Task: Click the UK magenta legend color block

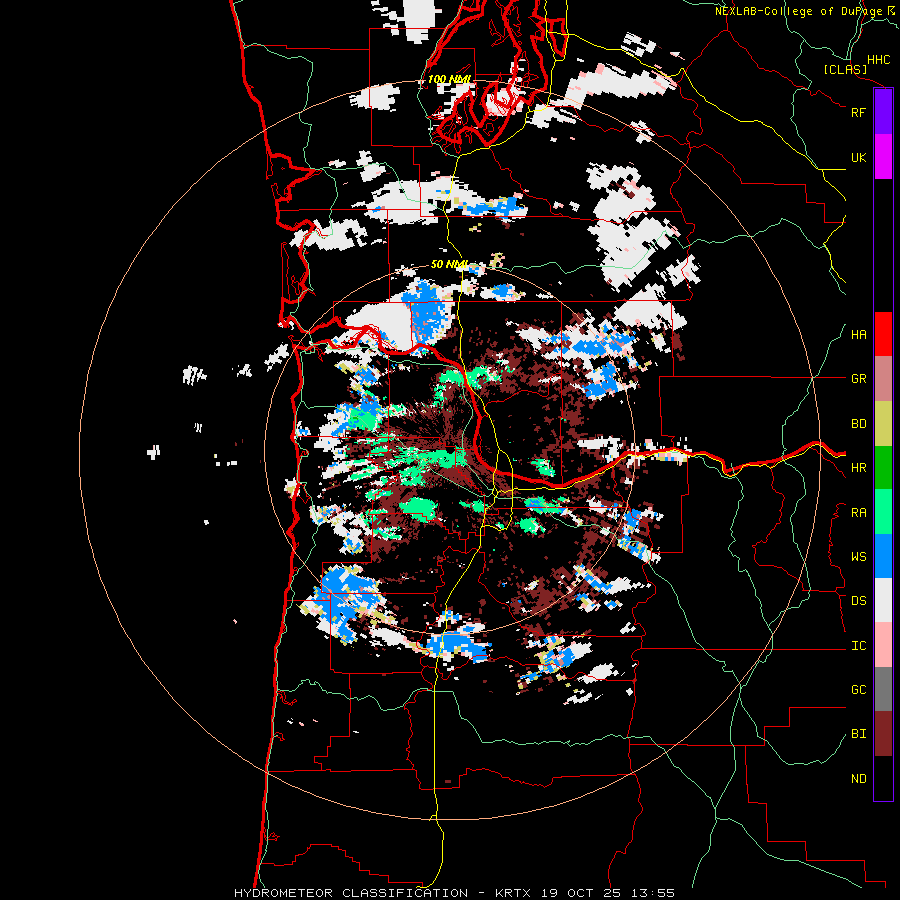Action: (x=883, y=157)
